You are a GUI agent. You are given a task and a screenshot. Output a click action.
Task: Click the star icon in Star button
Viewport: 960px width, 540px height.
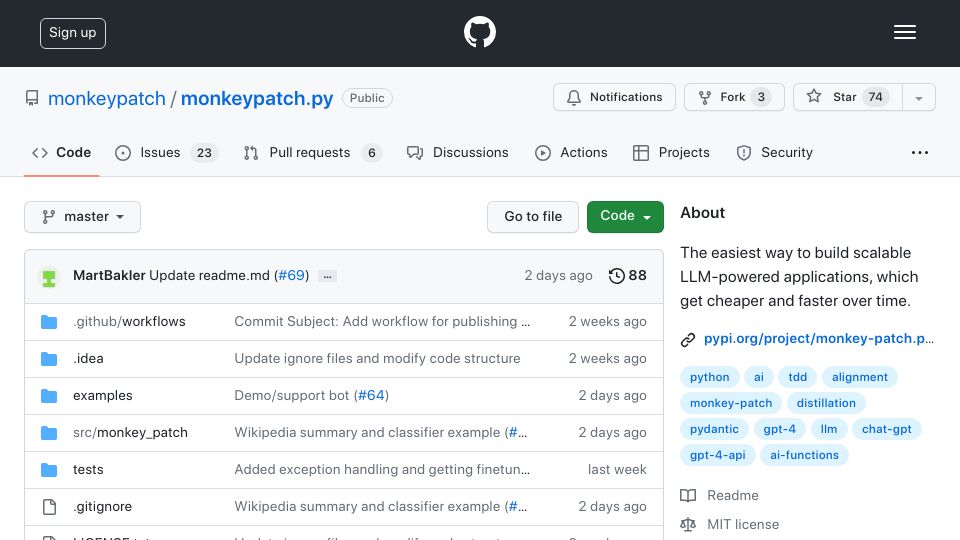click(814, 96)
